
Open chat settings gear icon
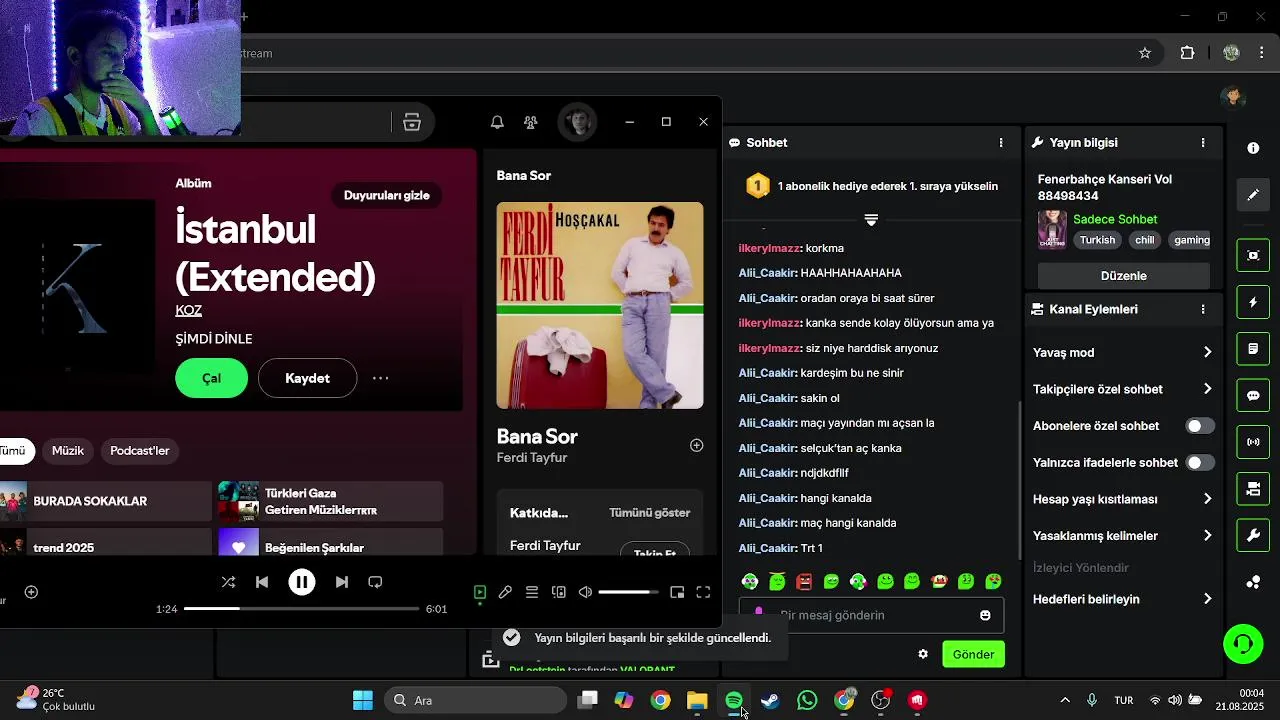pyautogui.click(x=923, y=654)
